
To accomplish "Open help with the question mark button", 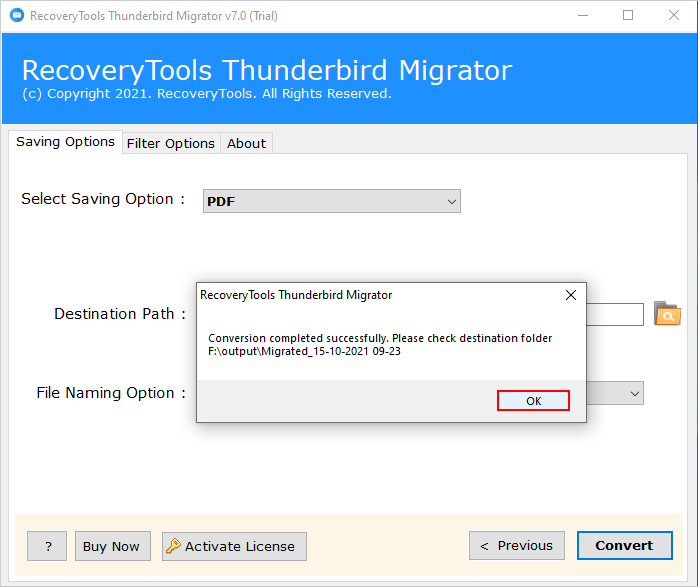I will (x=47, y=546).
